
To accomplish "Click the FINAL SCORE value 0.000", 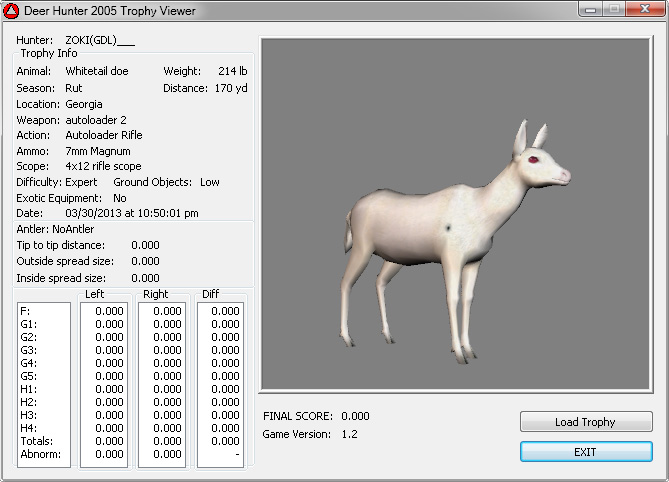I will 355,416.
